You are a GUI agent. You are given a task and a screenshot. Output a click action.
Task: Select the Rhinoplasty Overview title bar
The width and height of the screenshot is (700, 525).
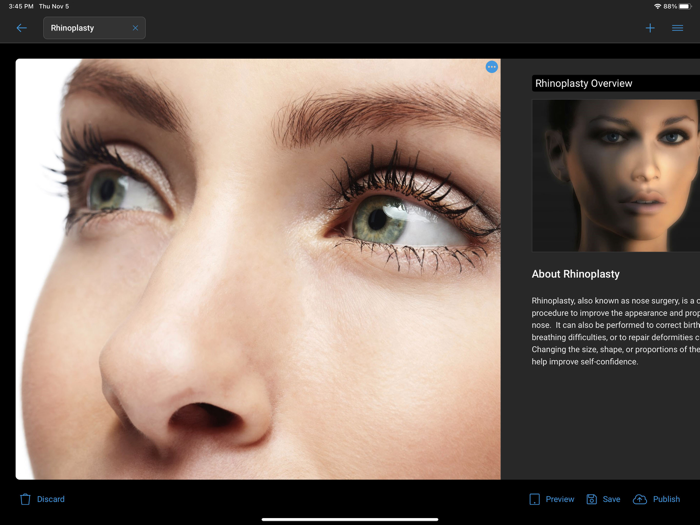click(615, 84)
